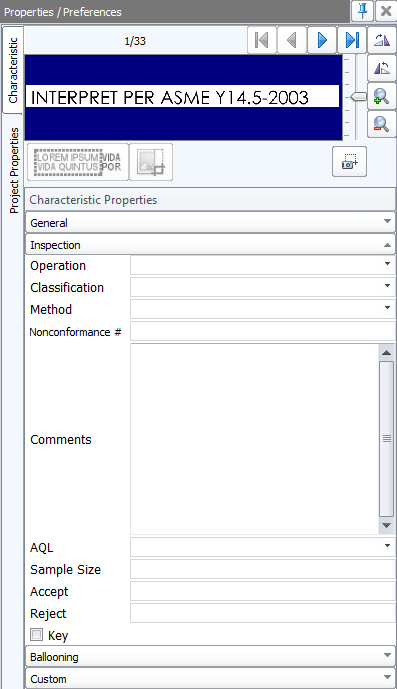Zoom in on characteristic preview

[x=382, y=96]
